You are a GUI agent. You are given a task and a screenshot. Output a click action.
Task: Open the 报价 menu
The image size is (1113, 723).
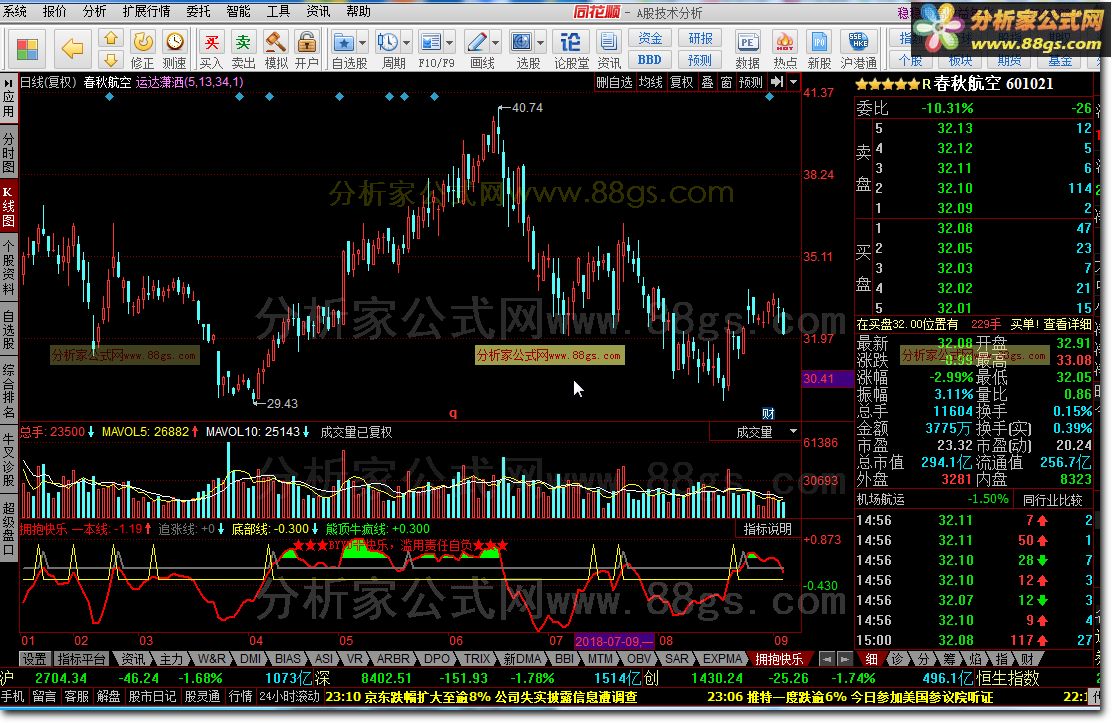(55, 11)
